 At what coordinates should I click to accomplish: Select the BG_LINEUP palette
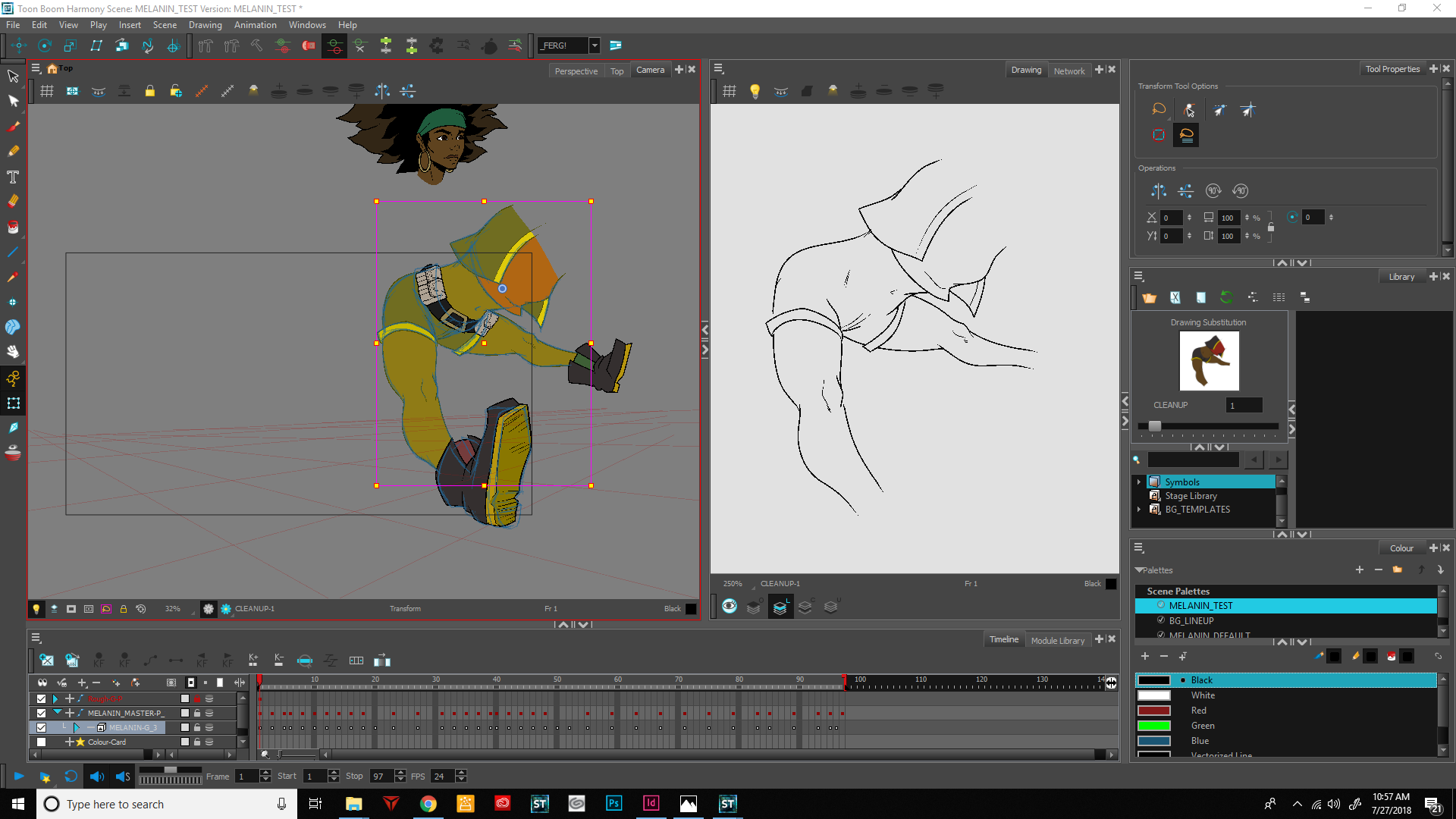click(x=1191, y=620)
